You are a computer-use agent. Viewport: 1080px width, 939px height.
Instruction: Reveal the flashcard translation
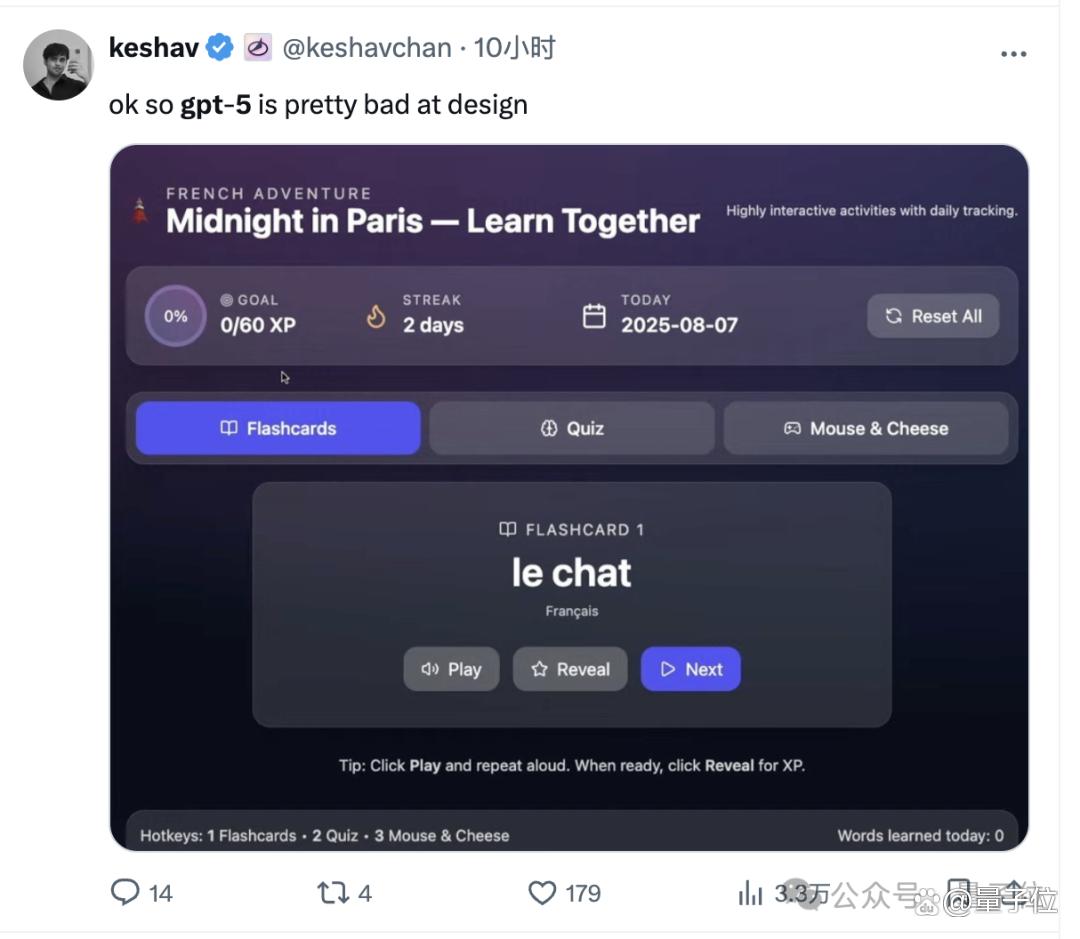570,669
